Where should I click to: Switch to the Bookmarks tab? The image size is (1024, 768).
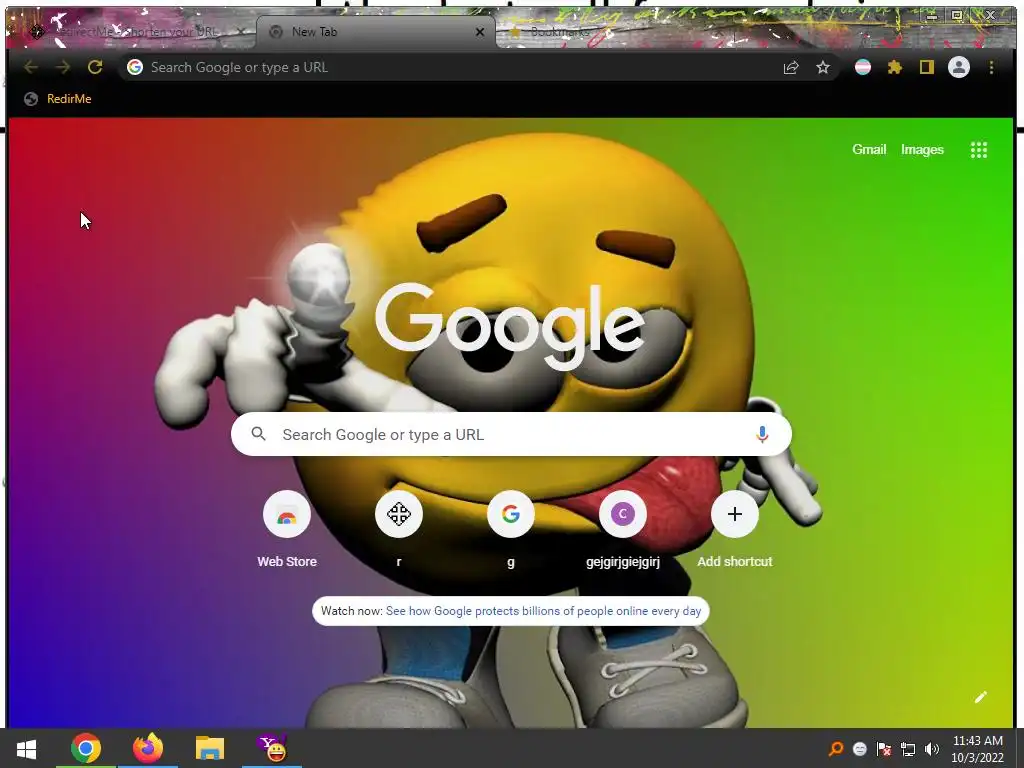point(560,31)
